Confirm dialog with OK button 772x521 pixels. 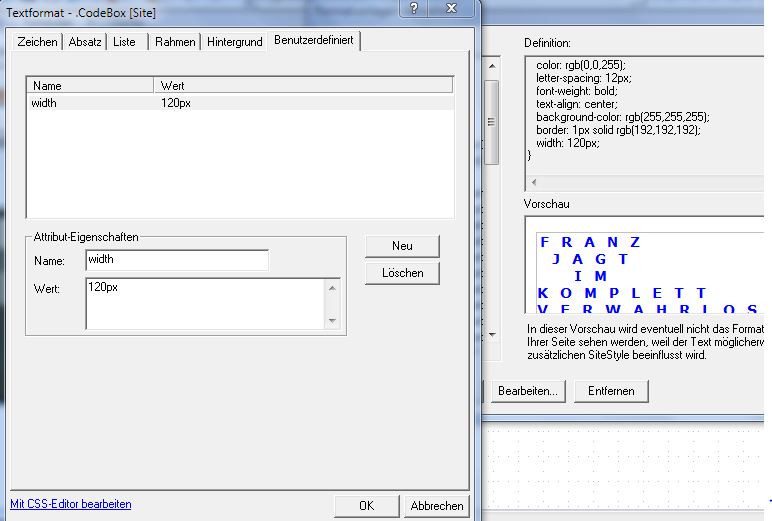pyautogui.click(x=366, y=506)
